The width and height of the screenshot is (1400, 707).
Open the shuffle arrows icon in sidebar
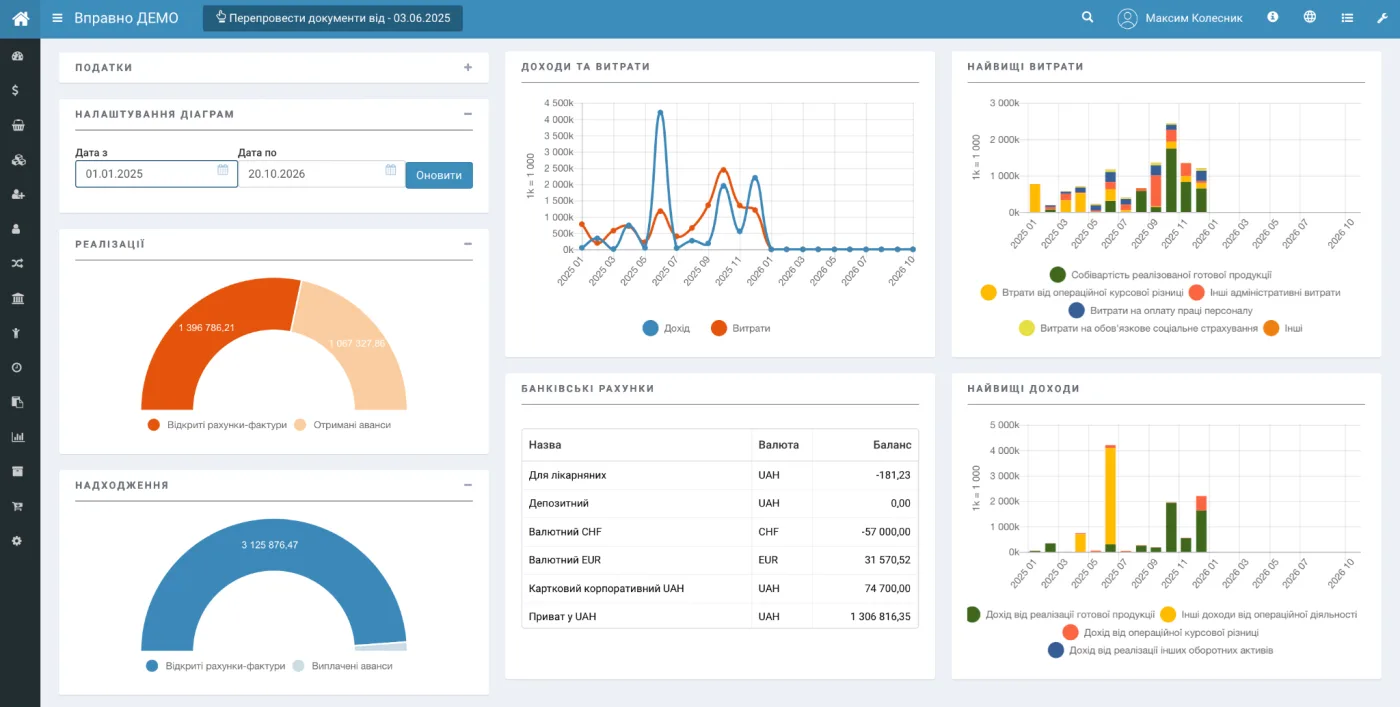(17, 264)
